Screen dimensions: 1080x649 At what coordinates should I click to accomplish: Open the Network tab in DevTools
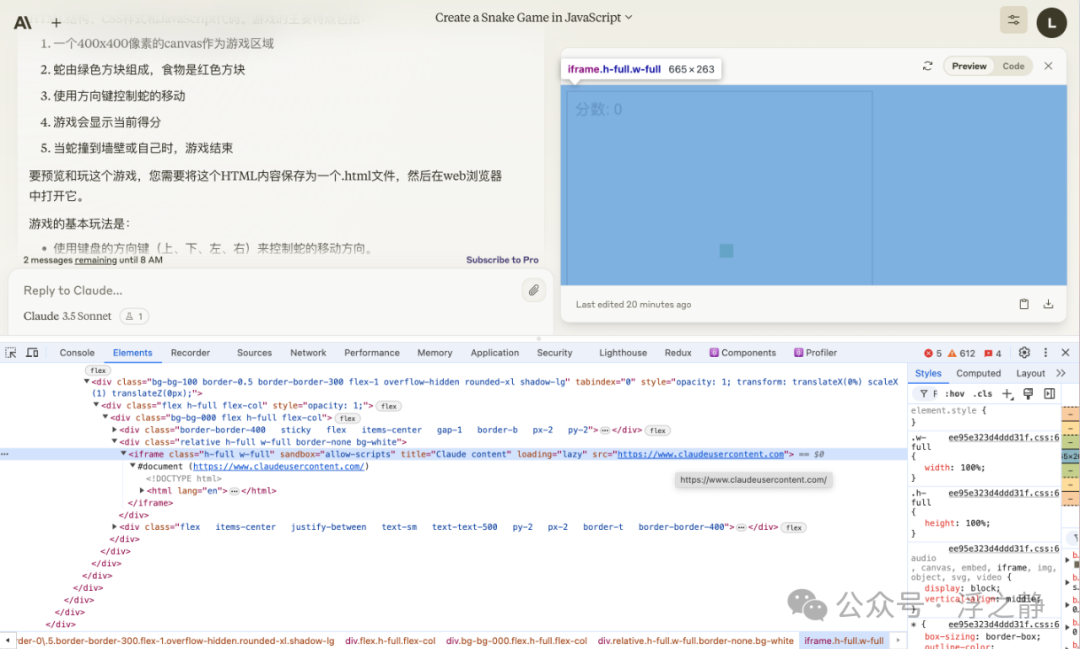[308, 353]
